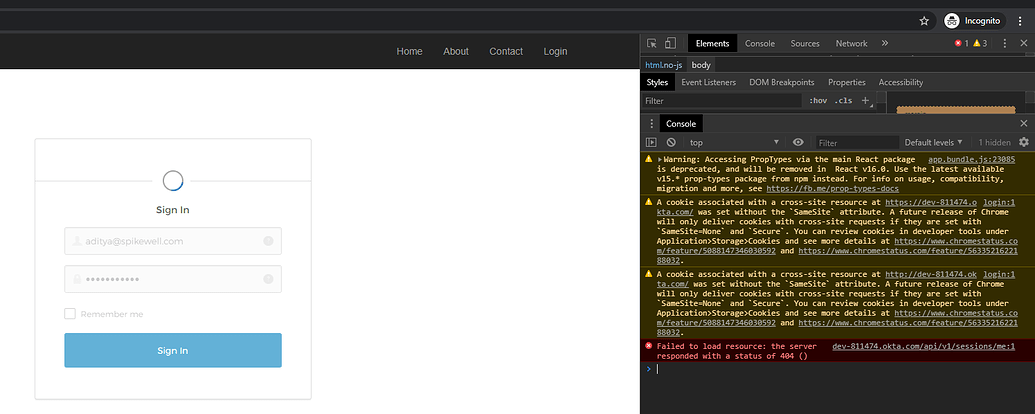Click the box model margin preview
1035x414 pixels.
click(x=956, y=110)
